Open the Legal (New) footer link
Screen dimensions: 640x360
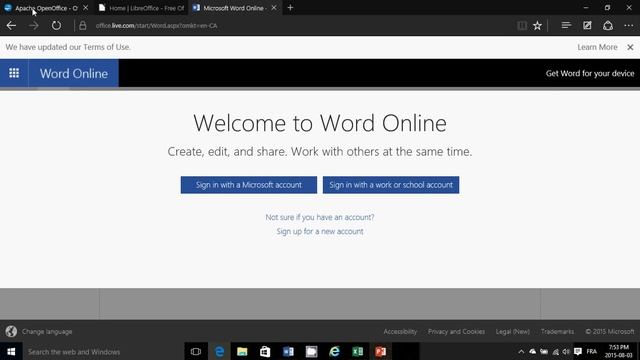coord(513,331)
